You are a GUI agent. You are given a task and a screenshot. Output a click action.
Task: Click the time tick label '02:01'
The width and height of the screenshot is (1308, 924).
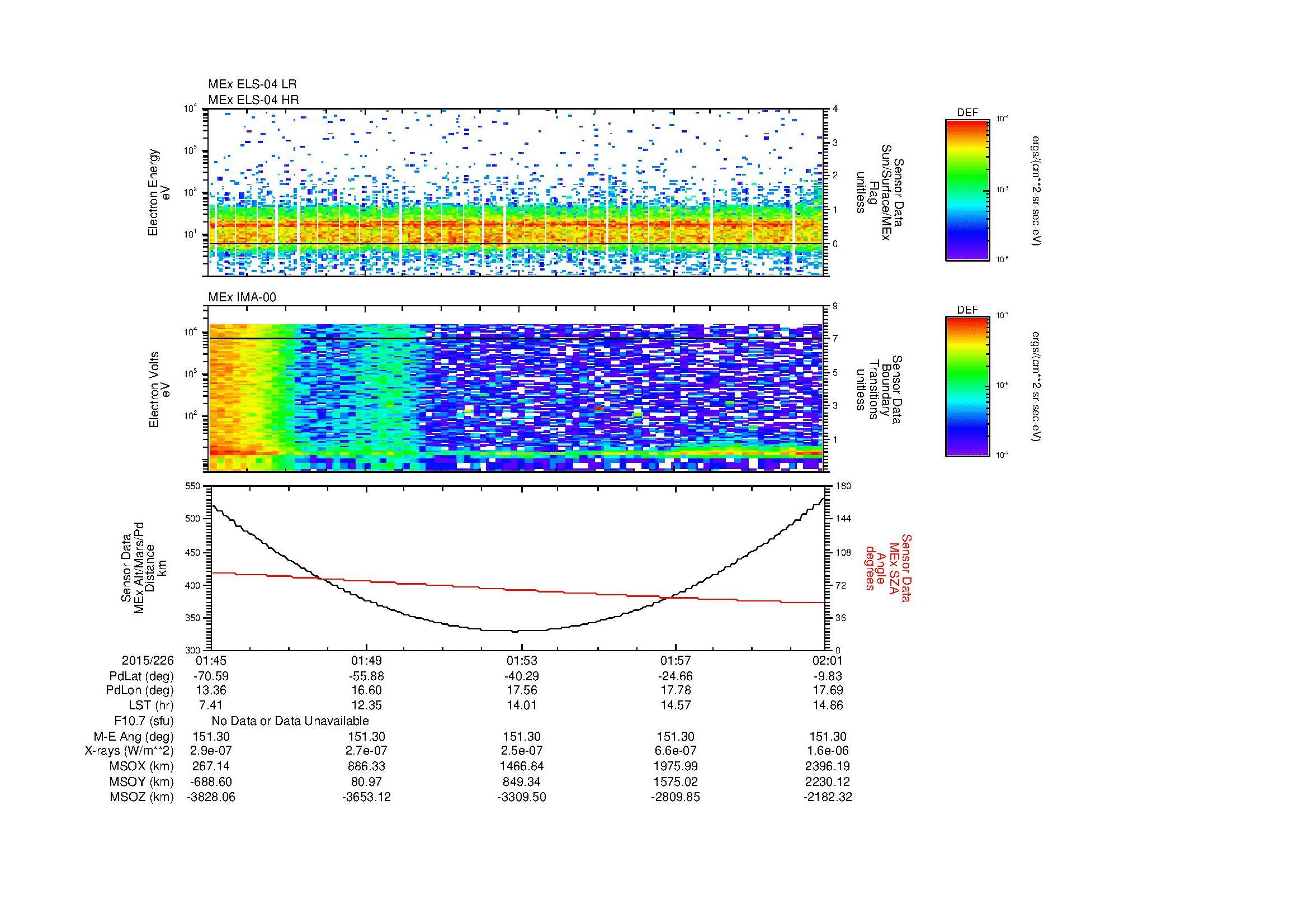point(827,660)
